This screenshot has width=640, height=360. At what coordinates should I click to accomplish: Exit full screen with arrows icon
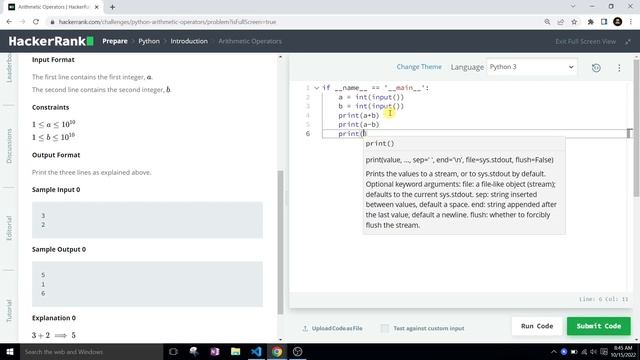(x=628, y=42)
